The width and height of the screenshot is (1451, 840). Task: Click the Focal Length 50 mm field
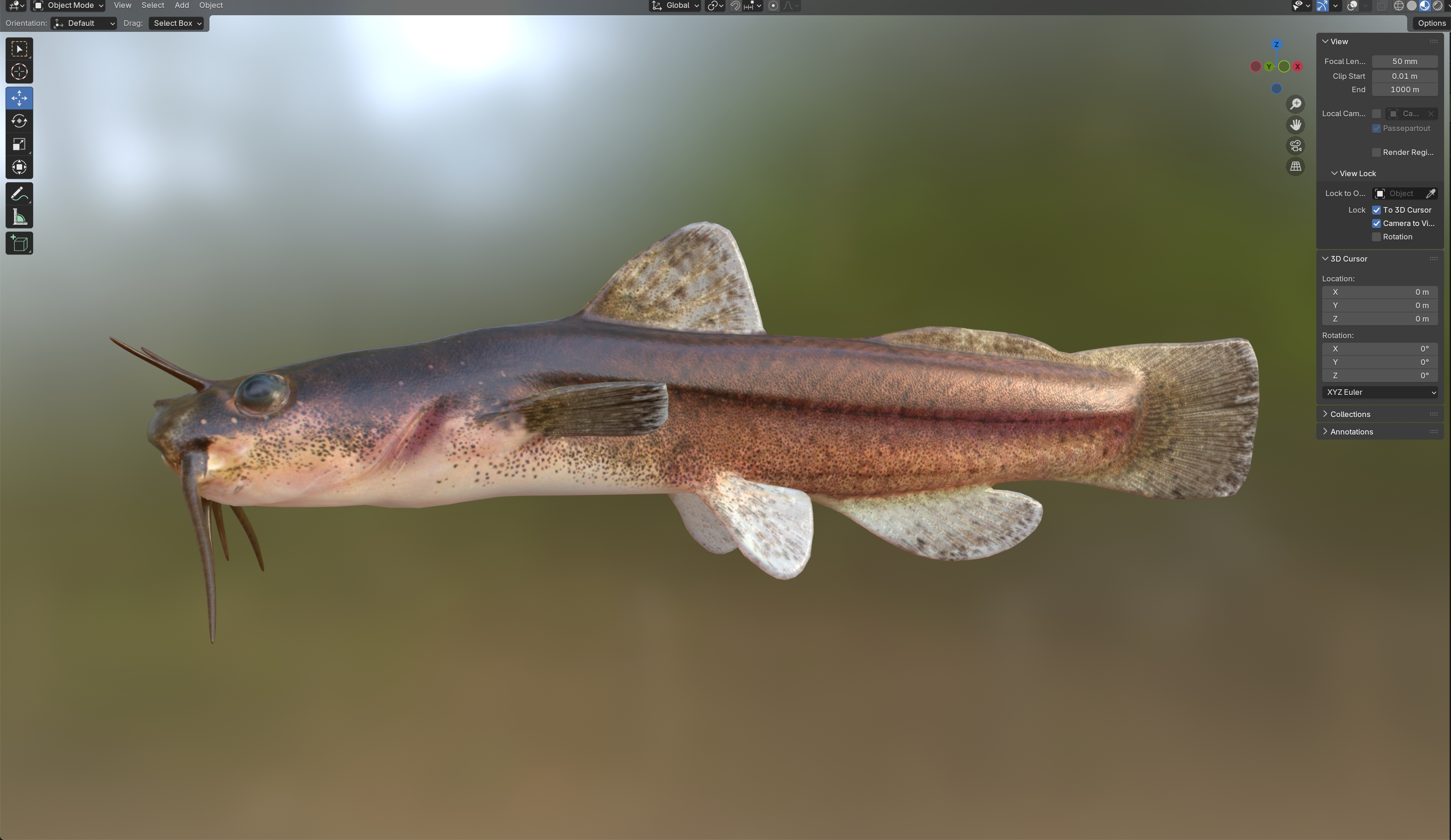click(1404, 62)
